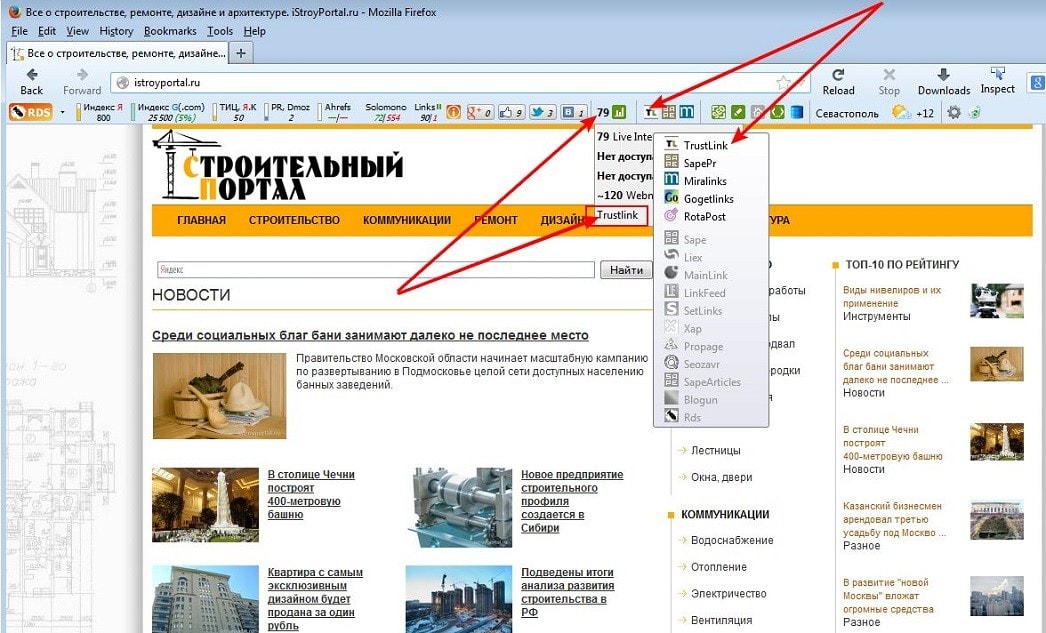
Task: Click the Twitter counter icon
Action: 542,112
